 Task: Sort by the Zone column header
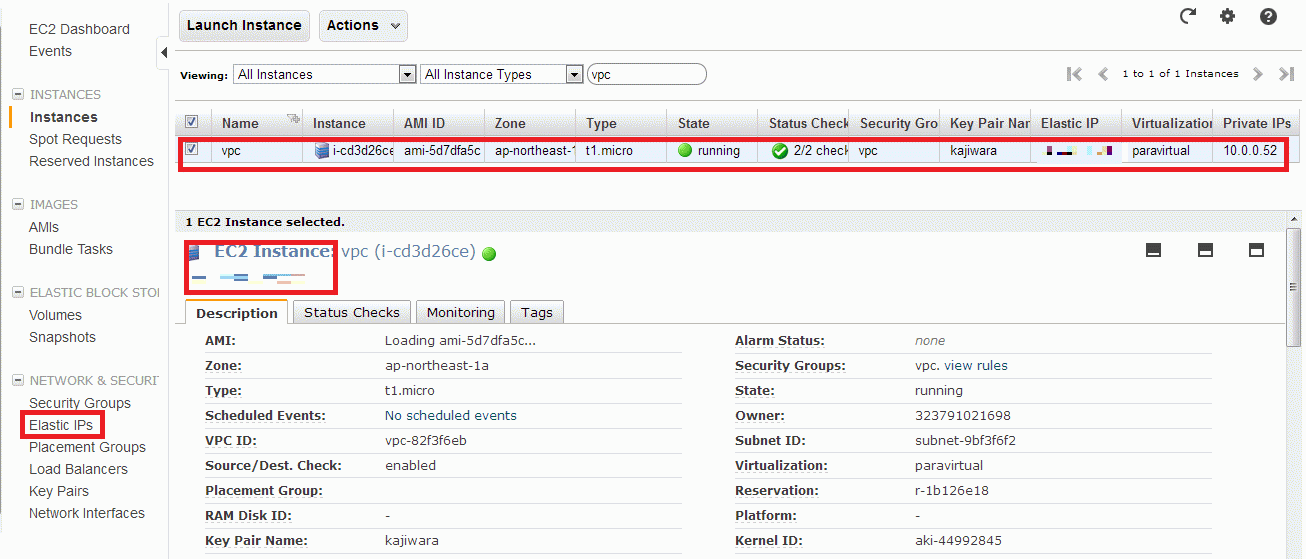(510, 123)
